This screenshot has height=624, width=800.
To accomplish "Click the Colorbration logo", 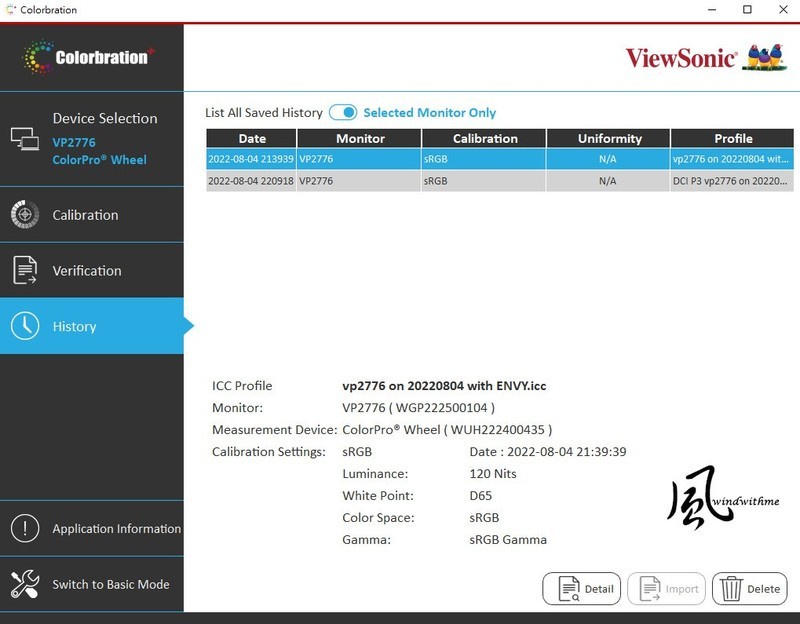I will pyautogui.click(x=92, y=56).
